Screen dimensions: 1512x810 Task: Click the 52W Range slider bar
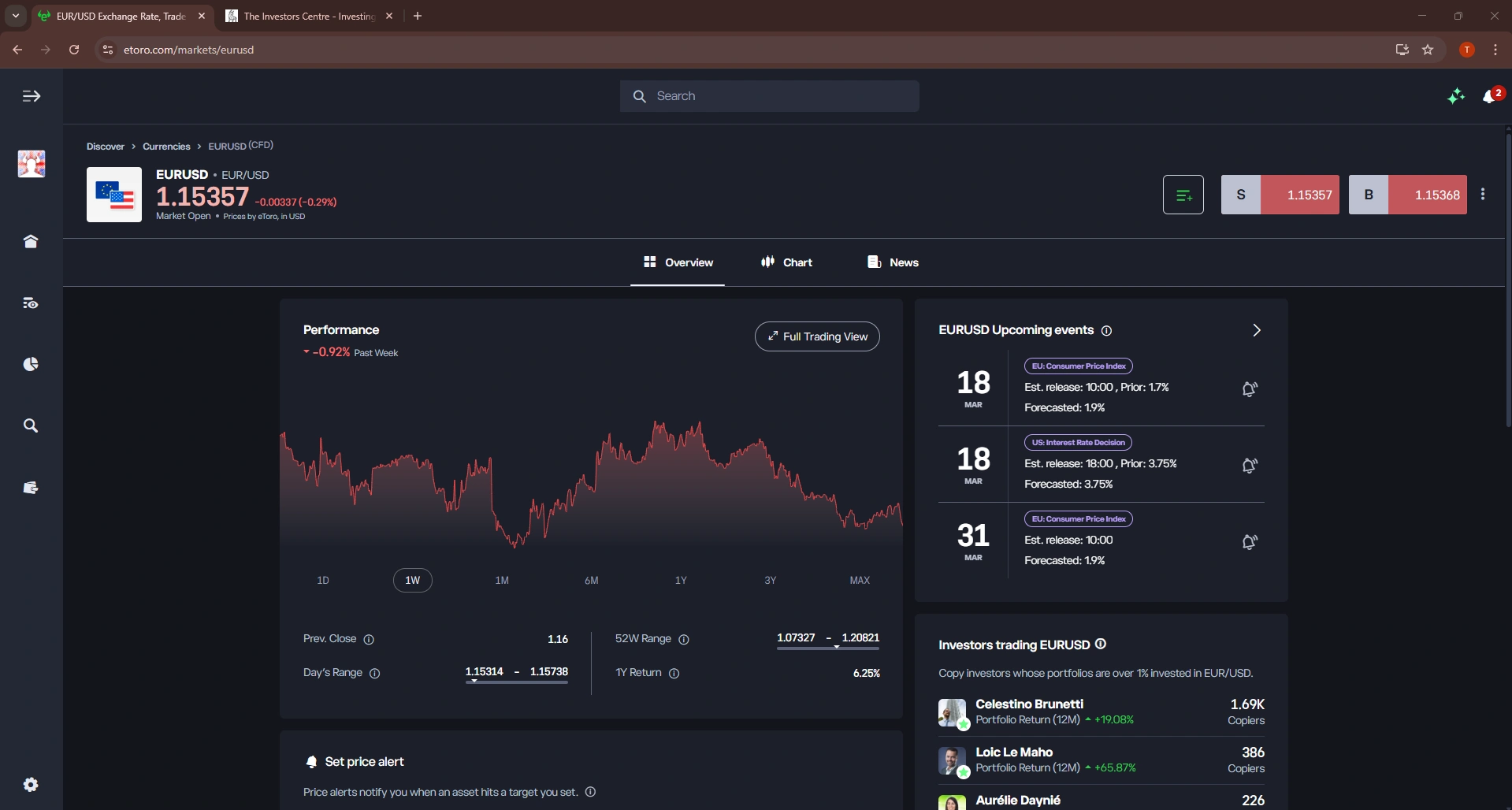[x=828, y=648]
